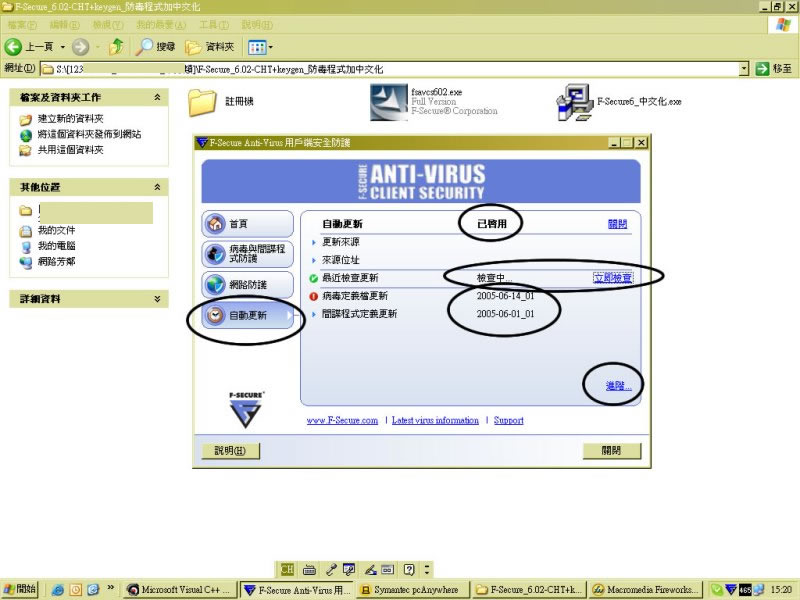This screenshot has height=600, width=800.
Task: Open the www.F-Secure.com link
Action: coord(342,420)
